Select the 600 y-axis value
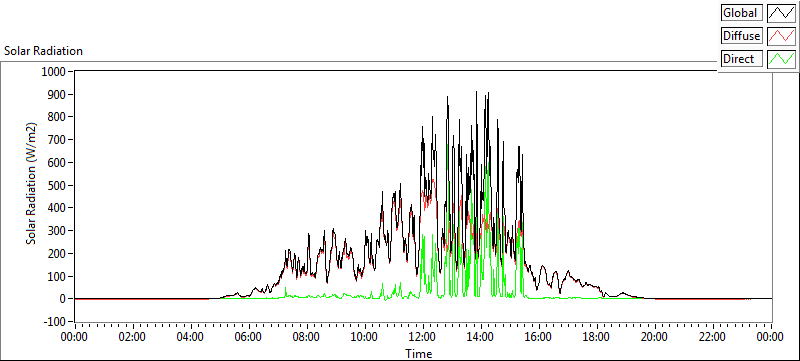 coord(56,163)
